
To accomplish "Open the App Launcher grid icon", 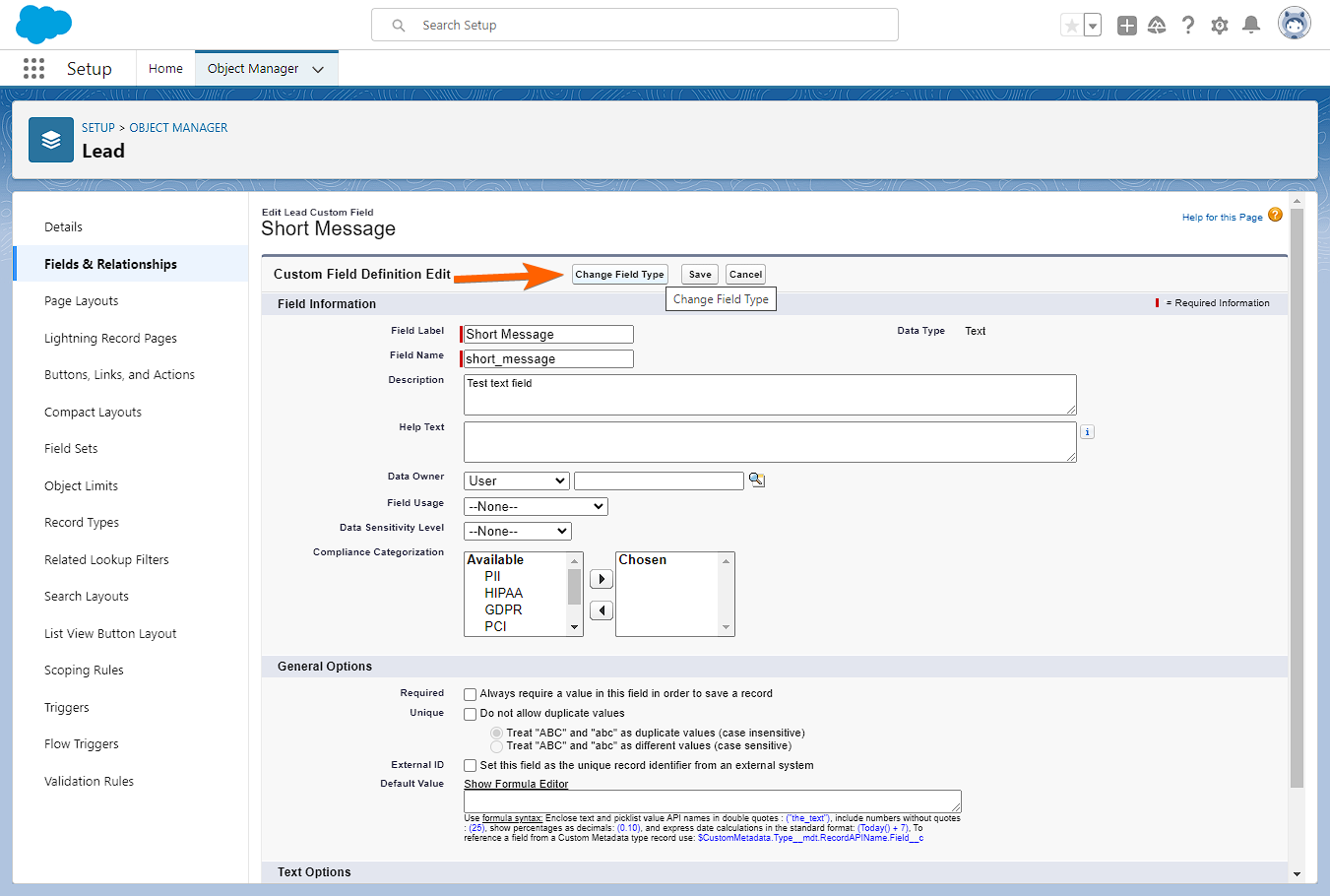I will [x=33, y=68].
